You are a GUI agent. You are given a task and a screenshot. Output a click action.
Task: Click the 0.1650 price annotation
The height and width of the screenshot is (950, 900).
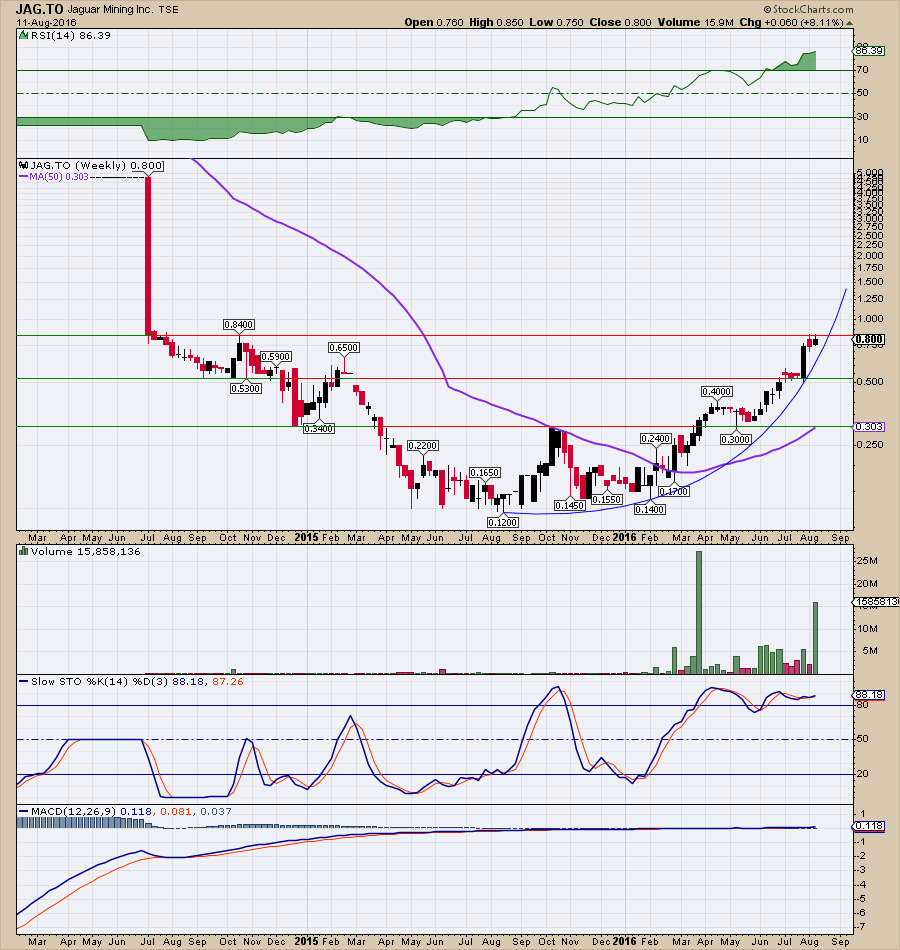(x=485, y=473)
